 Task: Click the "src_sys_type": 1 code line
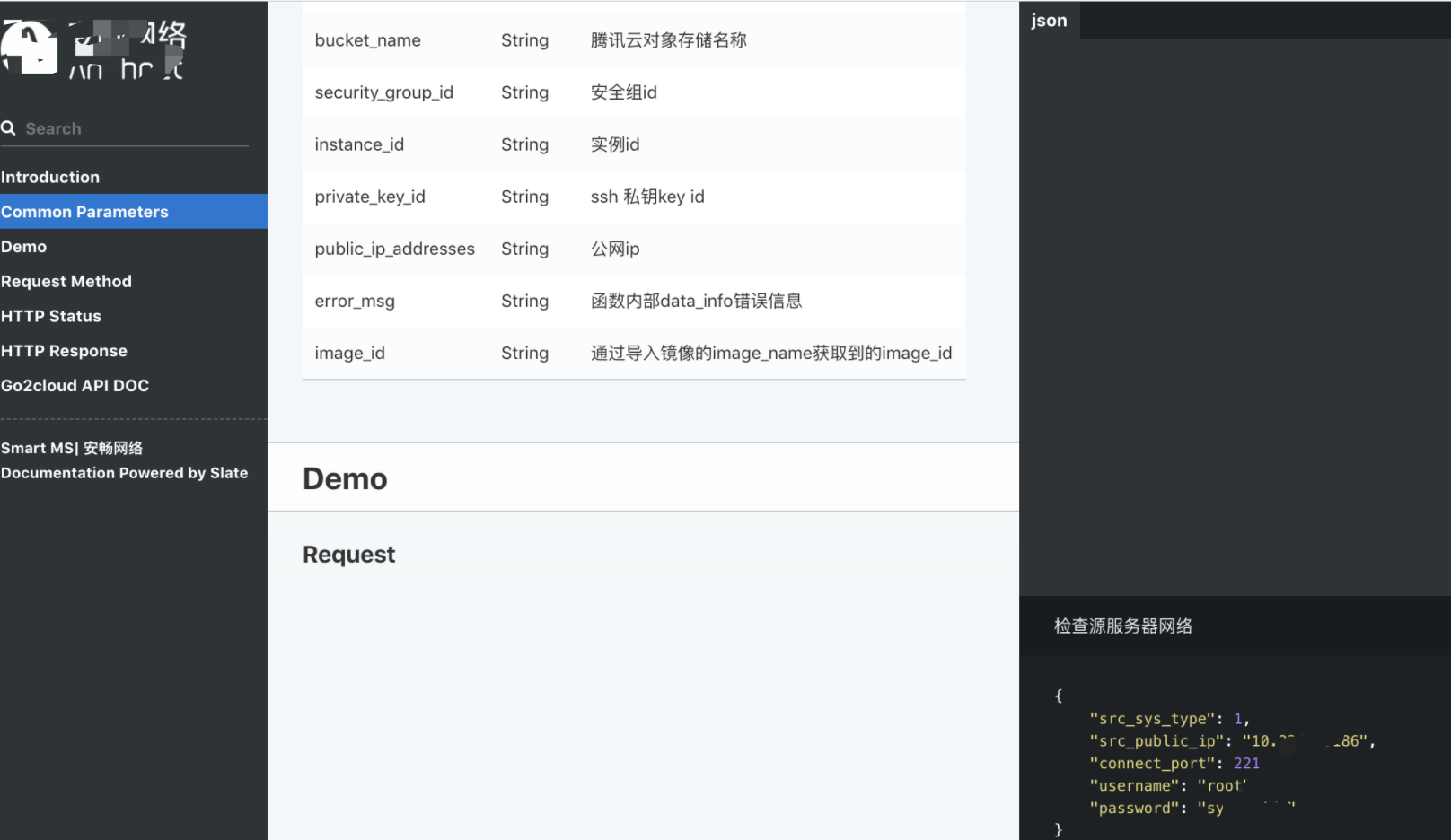click(1169, 719)
